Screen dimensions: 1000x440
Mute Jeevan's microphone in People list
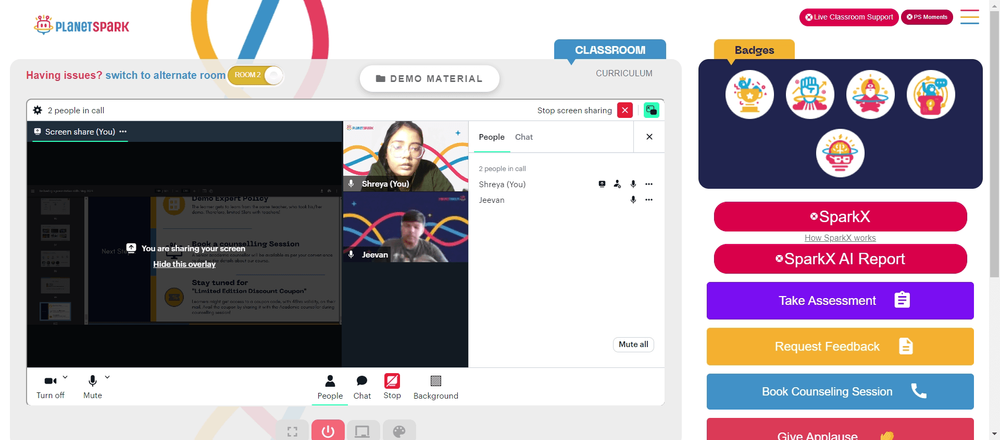(633, 200)
